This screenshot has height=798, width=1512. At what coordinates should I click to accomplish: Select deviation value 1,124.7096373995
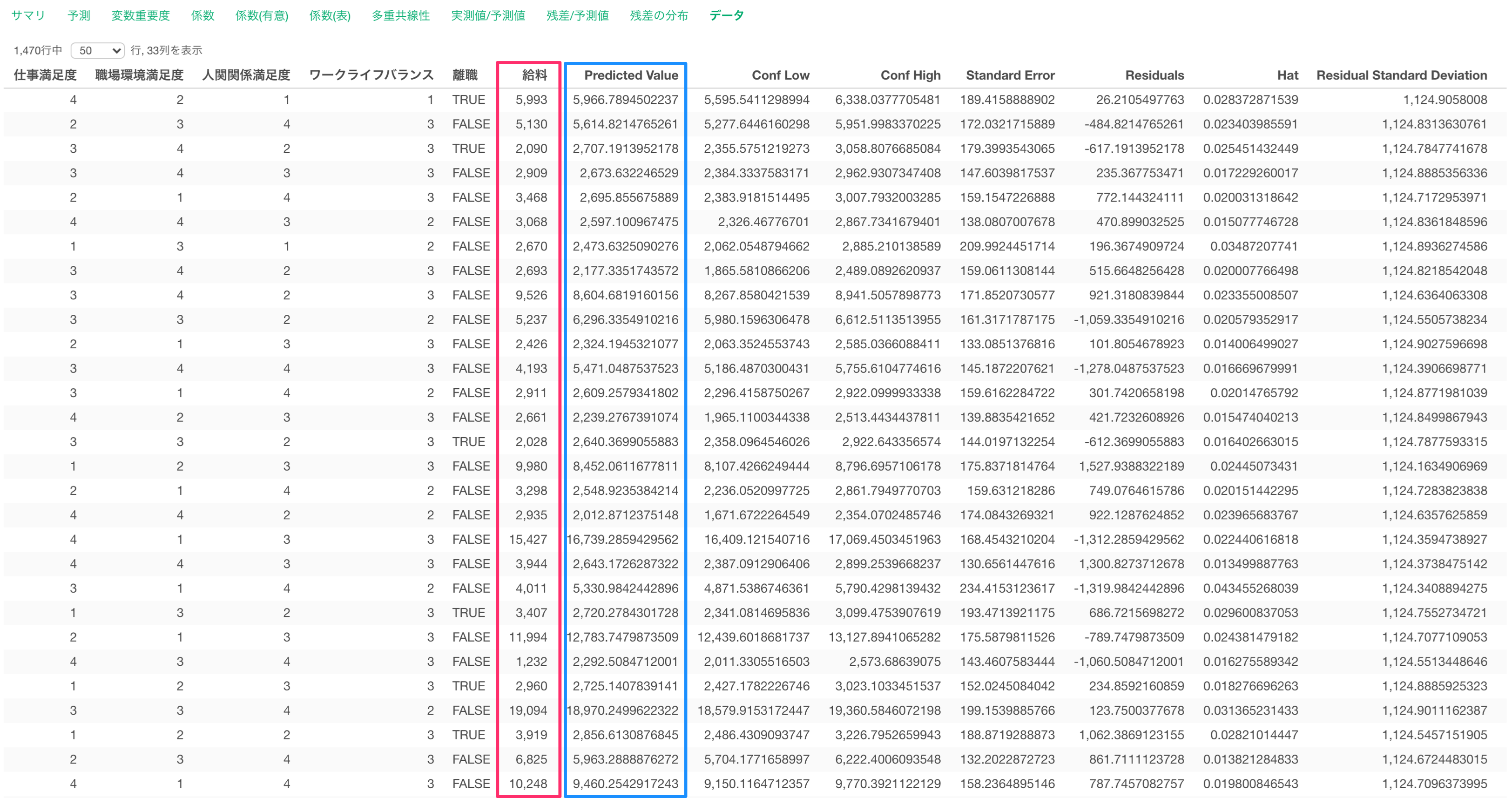[1435, 783]
